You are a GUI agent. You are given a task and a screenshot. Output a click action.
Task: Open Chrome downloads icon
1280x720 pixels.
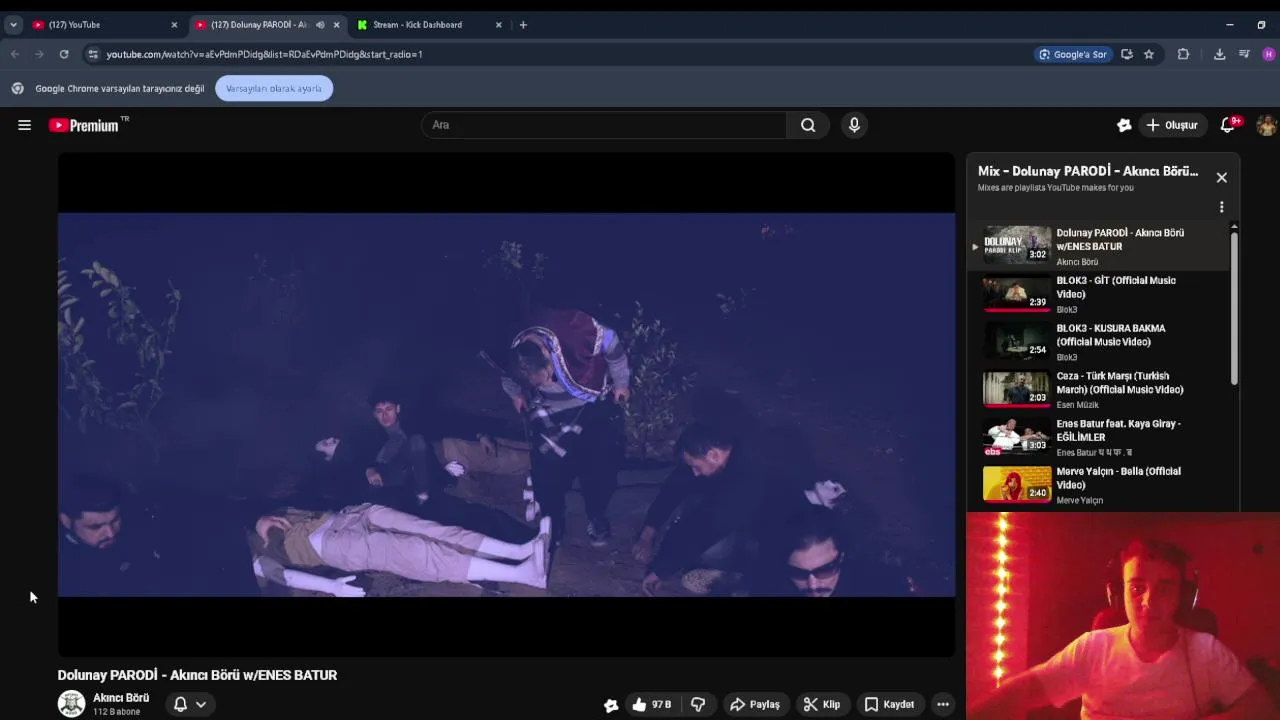(x=1219, y=54)
